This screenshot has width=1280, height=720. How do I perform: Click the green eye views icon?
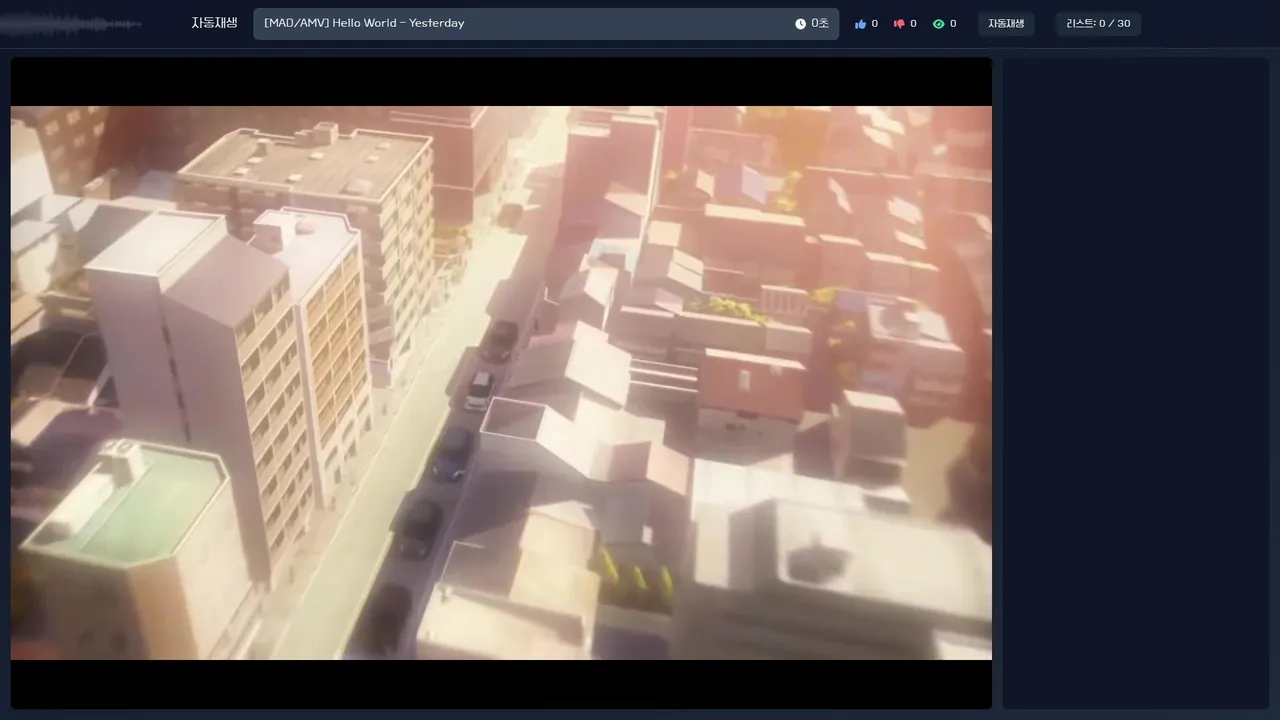[x=938, y=24]
